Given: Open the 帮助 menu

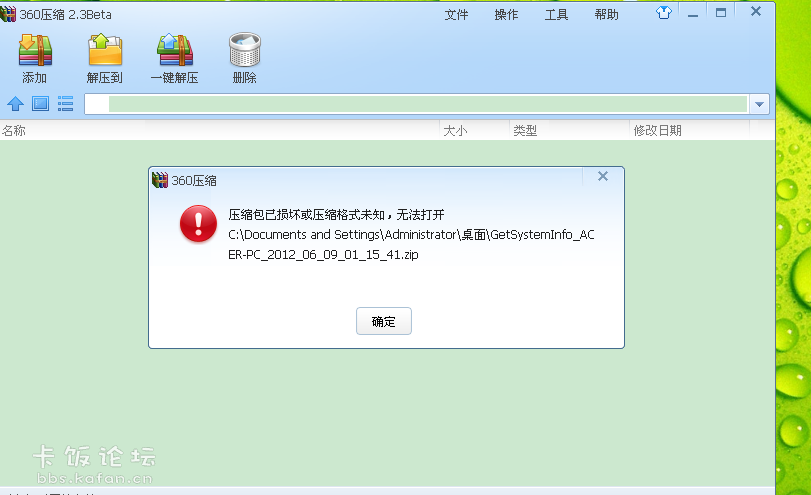Looking at the screenshot, I should click(607, 15).
